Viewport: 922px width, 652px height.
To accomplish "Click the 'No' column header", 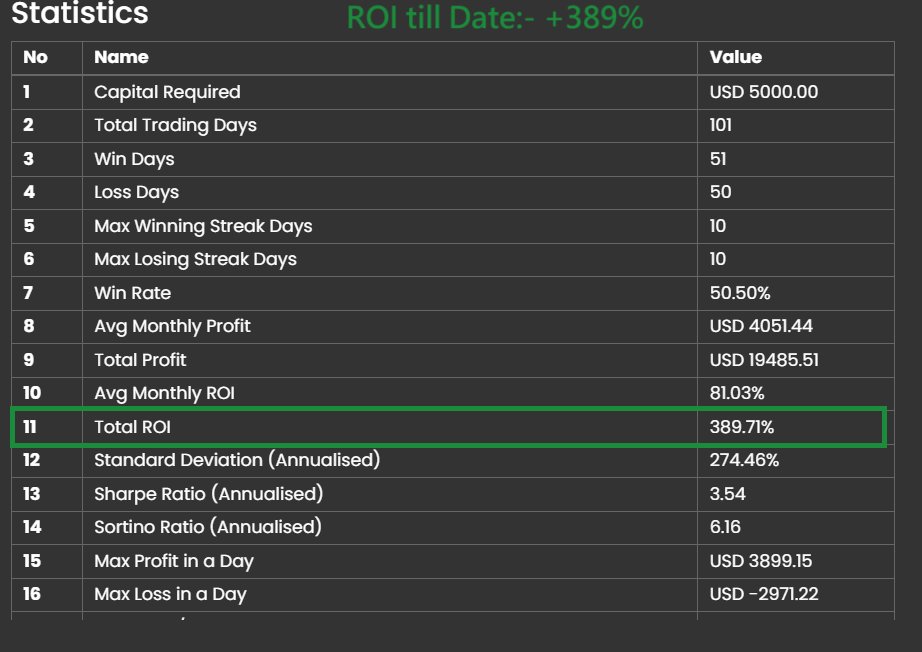I will pyautogui.click(x=35, y=57).
